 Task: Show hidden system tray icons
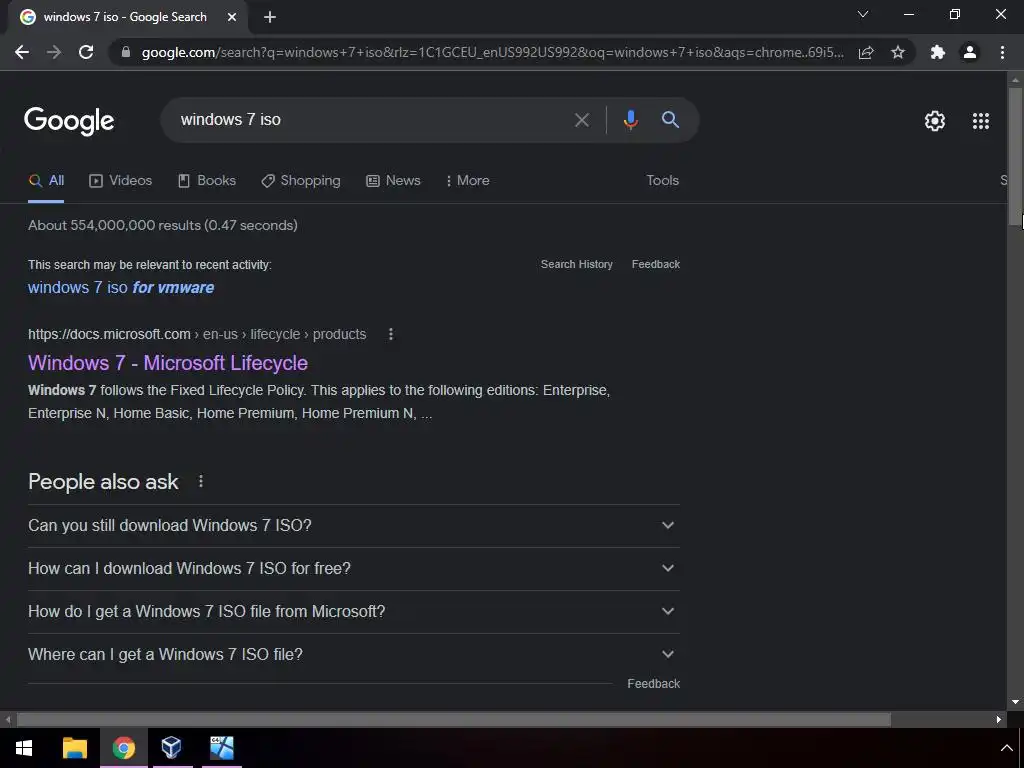click(1006, 748)
